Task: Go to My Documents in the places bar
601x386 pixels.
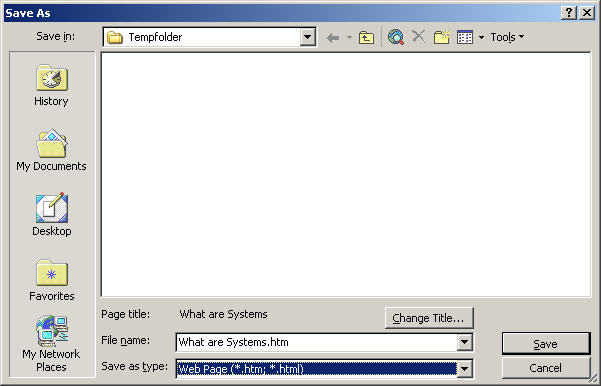Action: [x=51, y=150]
